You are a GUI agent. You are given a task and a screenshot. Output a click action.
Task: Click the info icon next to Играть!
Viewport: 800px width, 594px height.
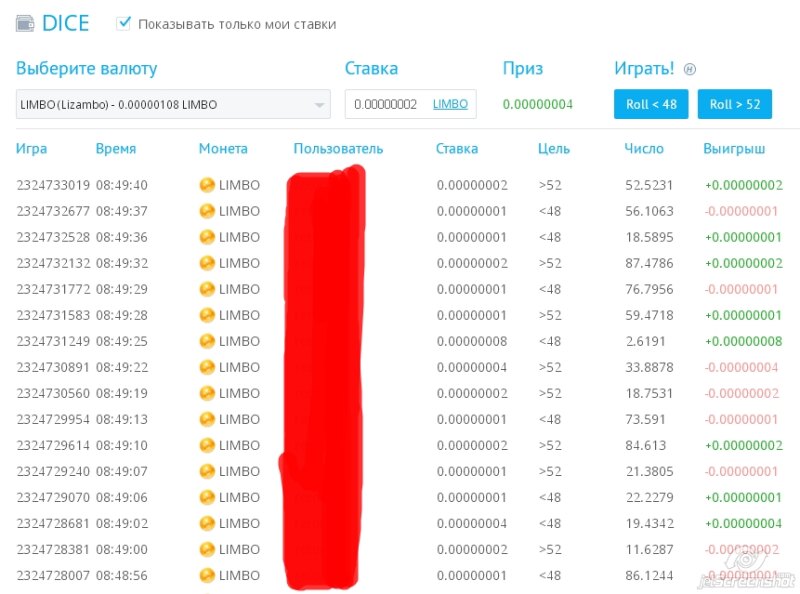tap(689, 70)
